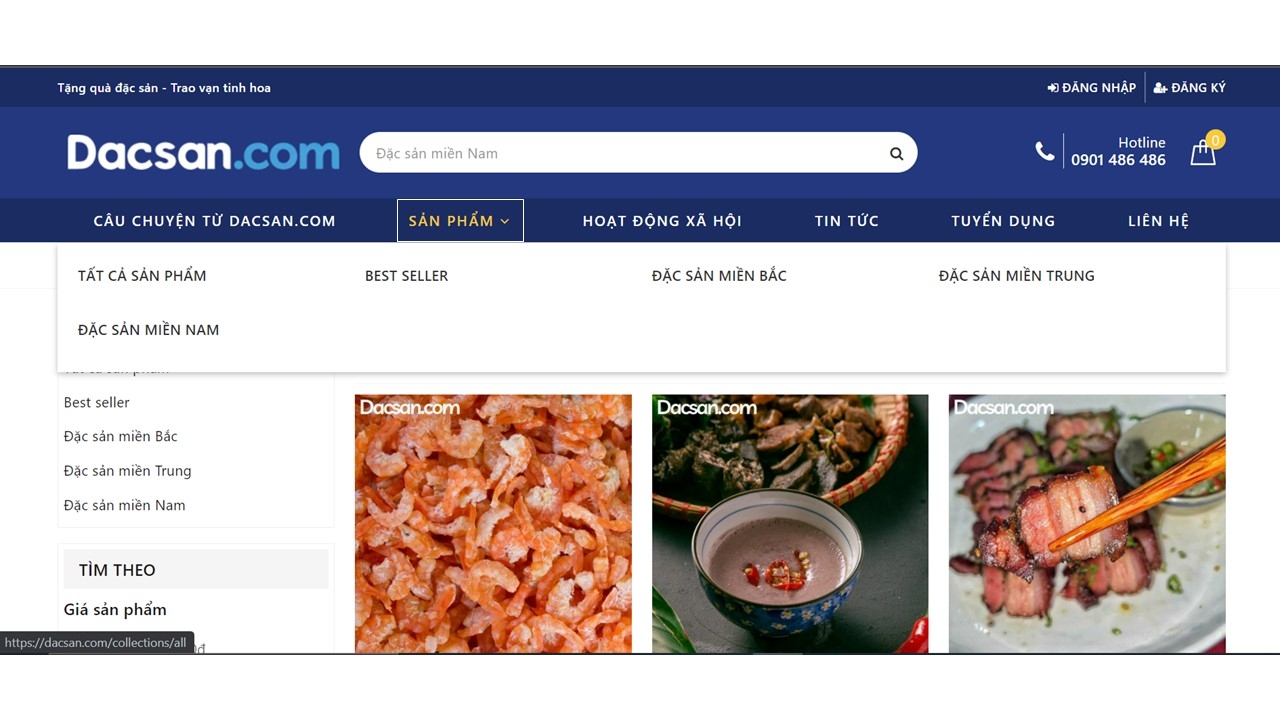The height and width of the screenshot is (720, 1280).
Task: Open the shopping cart icon
Action: [1203, 153]
